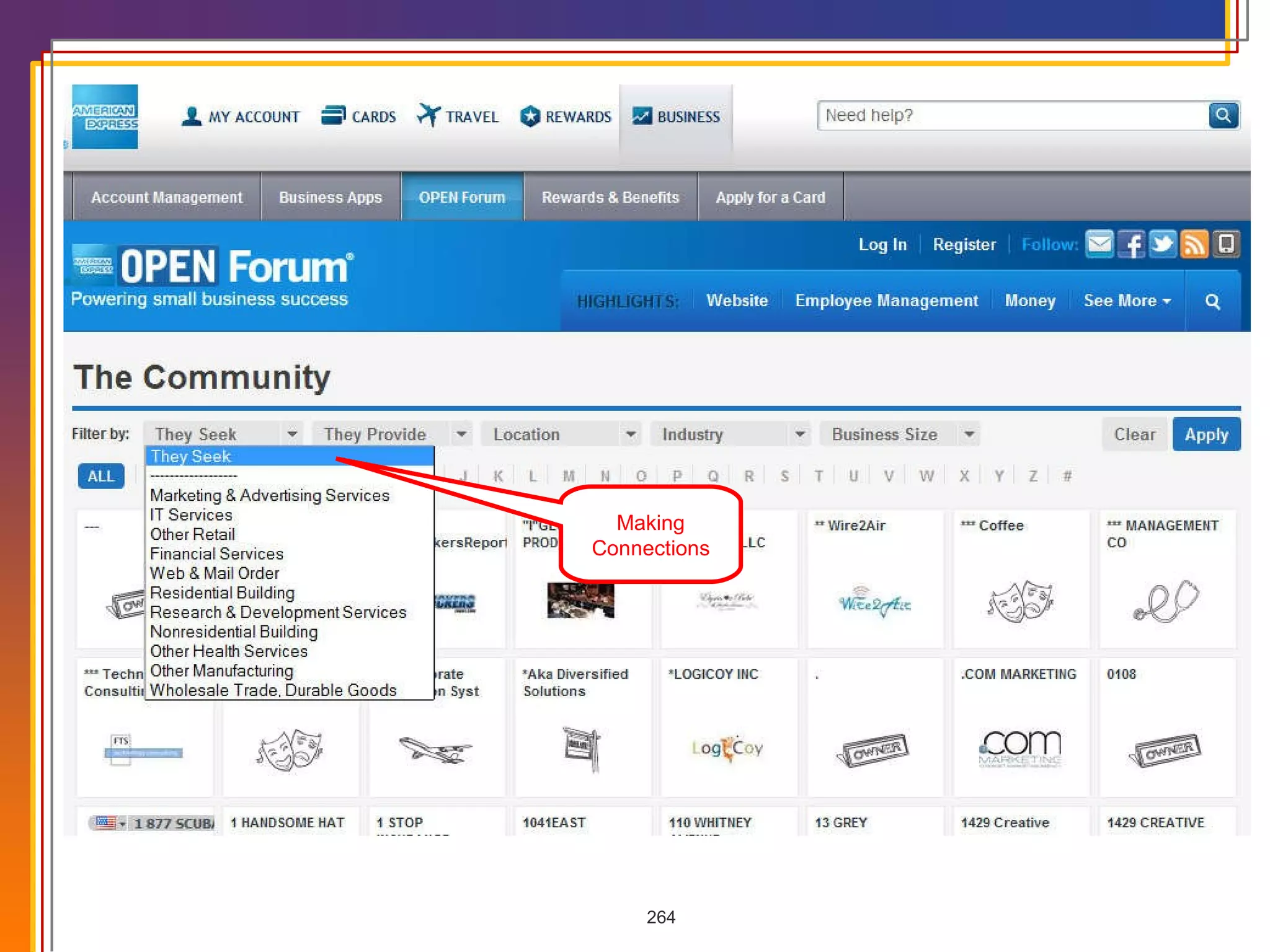Click the mobile device follow icon
The image size is (1270, 952).
(x=1226, y=244)
